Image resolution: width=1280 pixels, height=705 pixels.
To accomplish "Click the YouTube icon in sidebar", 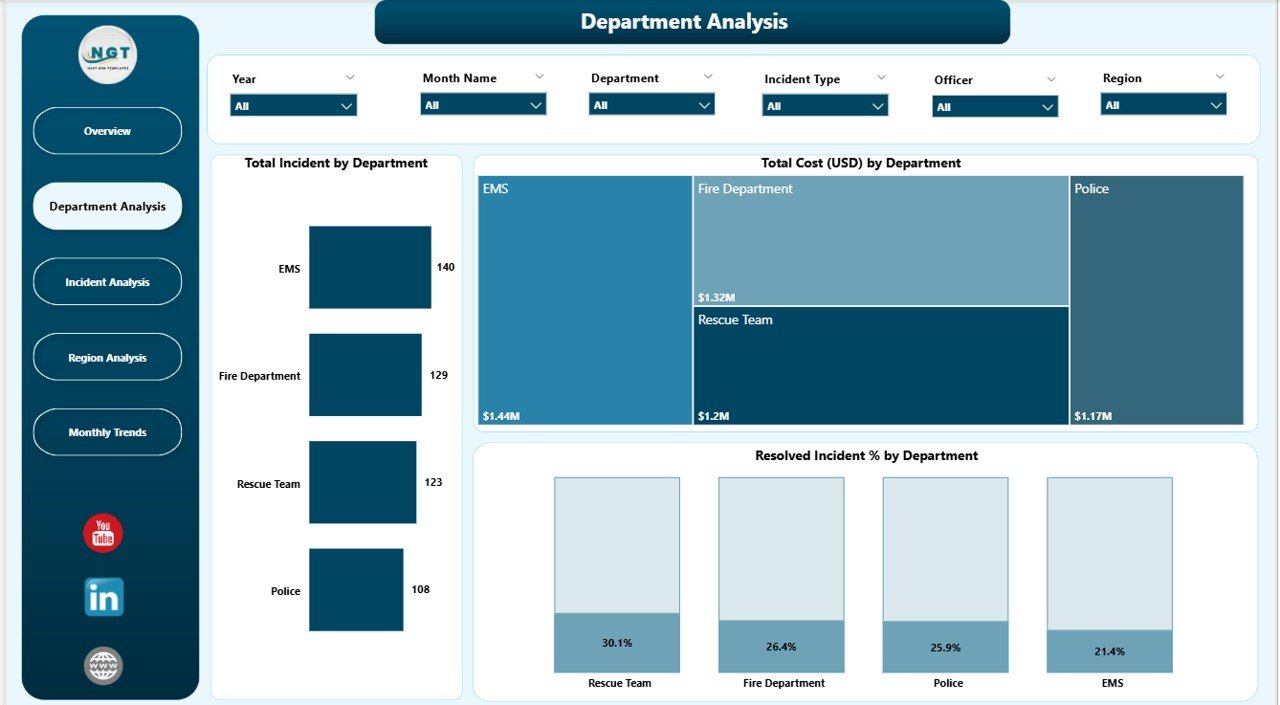I will [103, 533].
